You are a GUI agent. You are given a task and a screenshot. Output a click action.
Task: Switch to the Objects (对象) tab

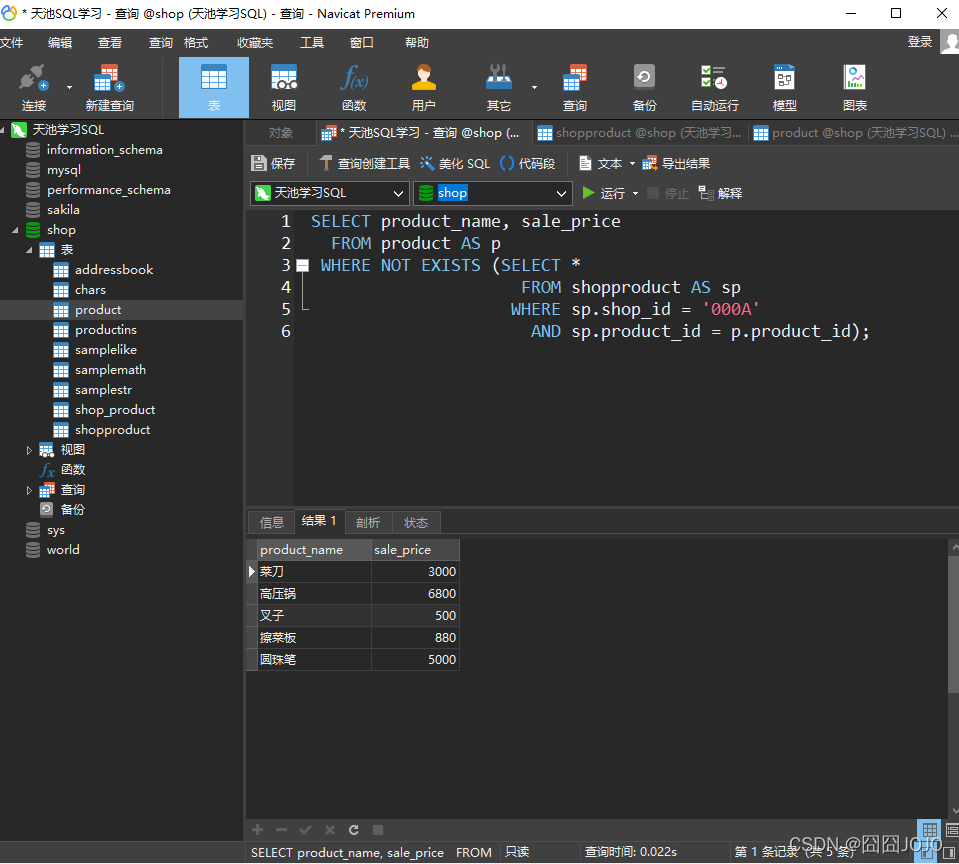tap(281, 133)
